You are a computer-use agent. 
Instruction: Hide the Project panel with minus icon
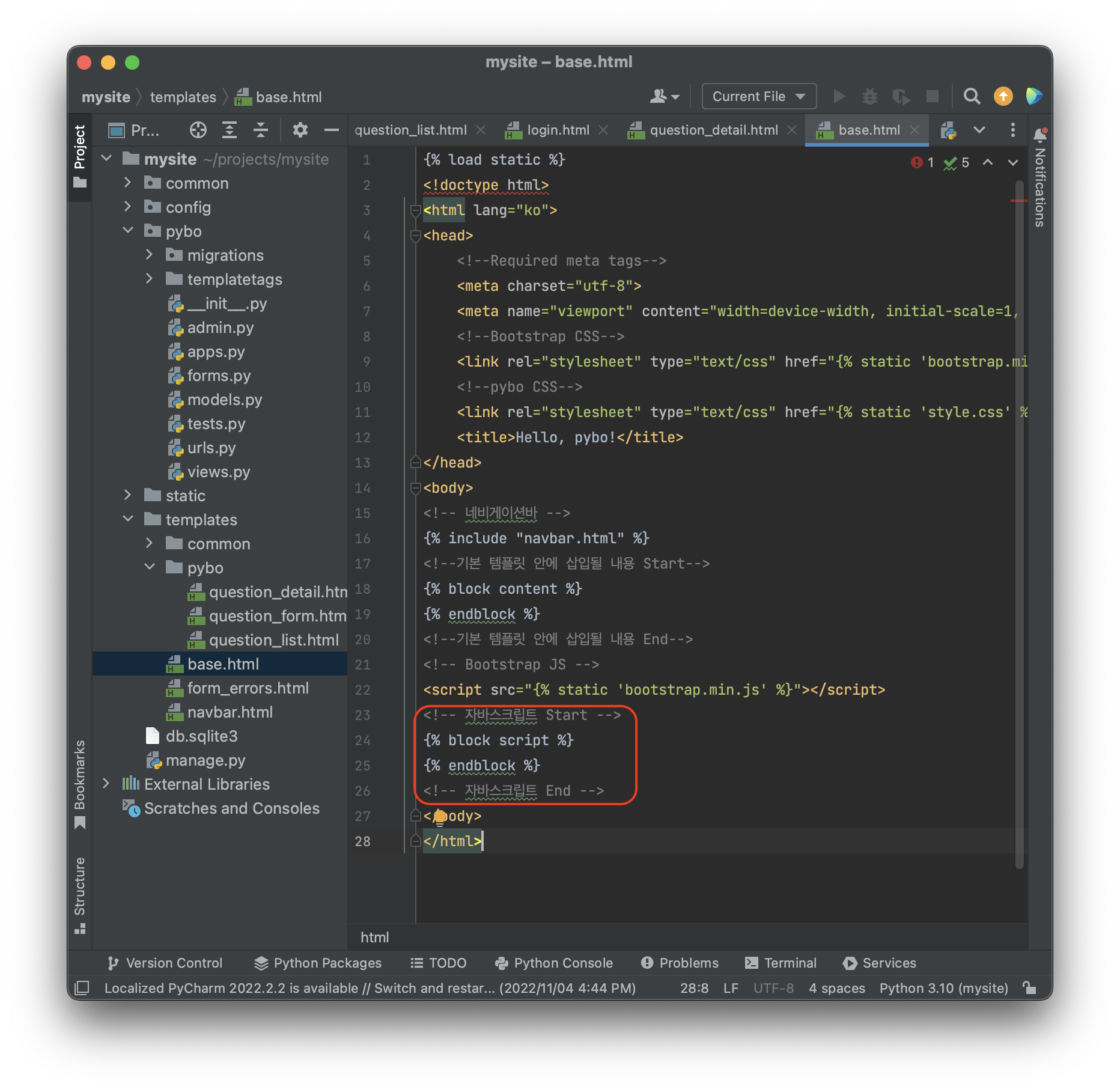331,130
